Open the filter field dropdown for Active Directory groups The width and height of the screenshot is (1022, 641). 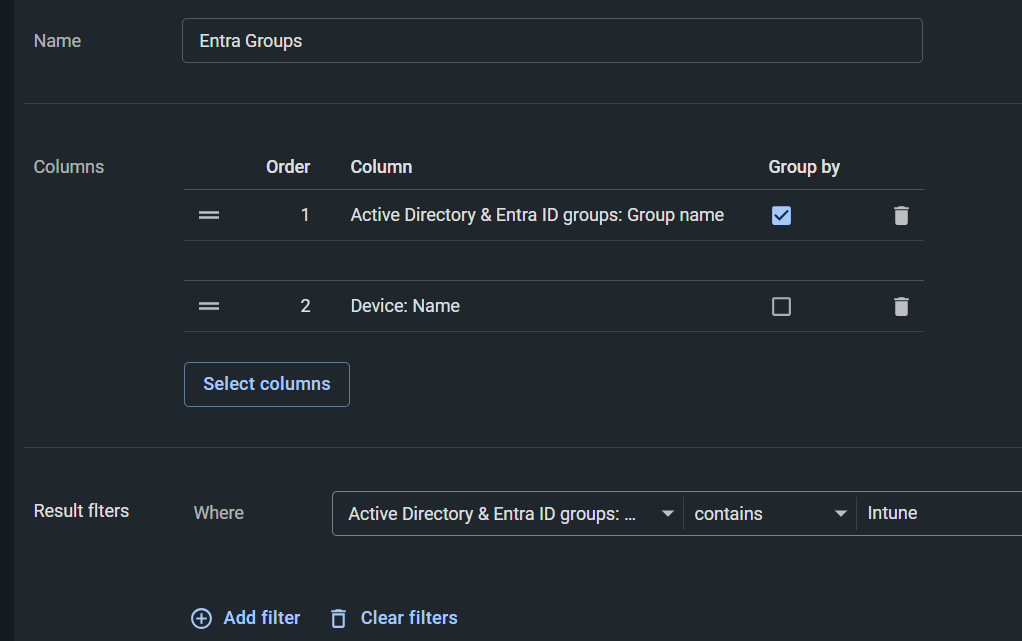pos(508,514)
